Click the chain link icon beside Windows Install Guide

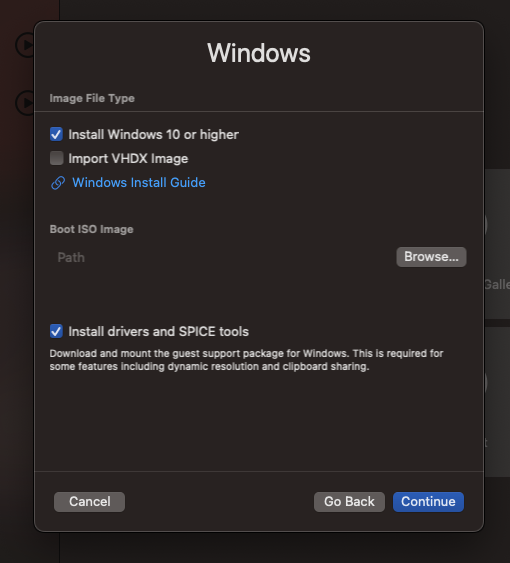[x=58, y=183]
